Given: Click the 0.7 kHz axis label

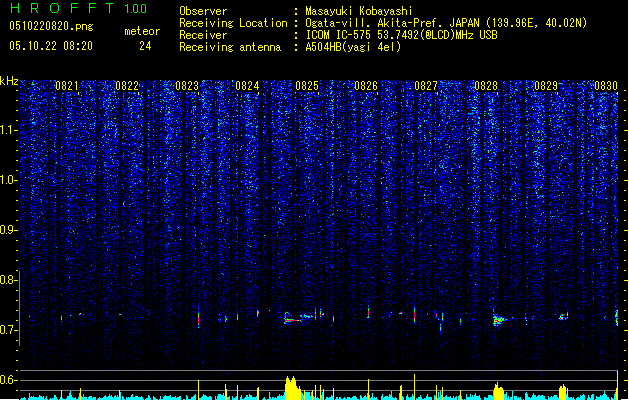Looking at the screenshot, I should [x=8, y=330].
